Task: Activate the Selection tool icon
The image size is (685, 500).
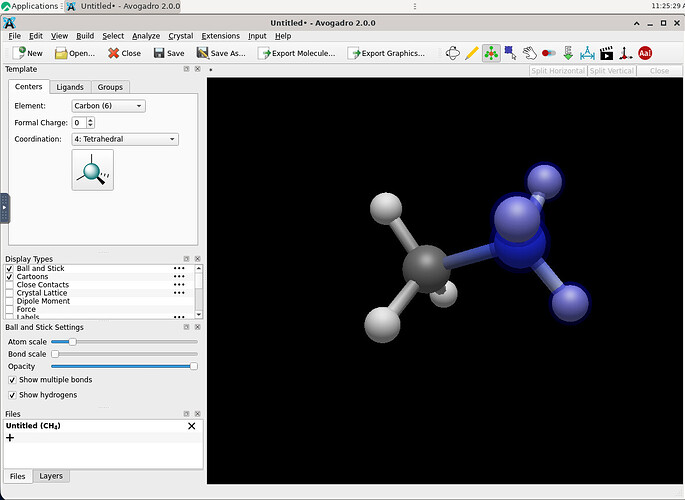Action: pos(510,53)
